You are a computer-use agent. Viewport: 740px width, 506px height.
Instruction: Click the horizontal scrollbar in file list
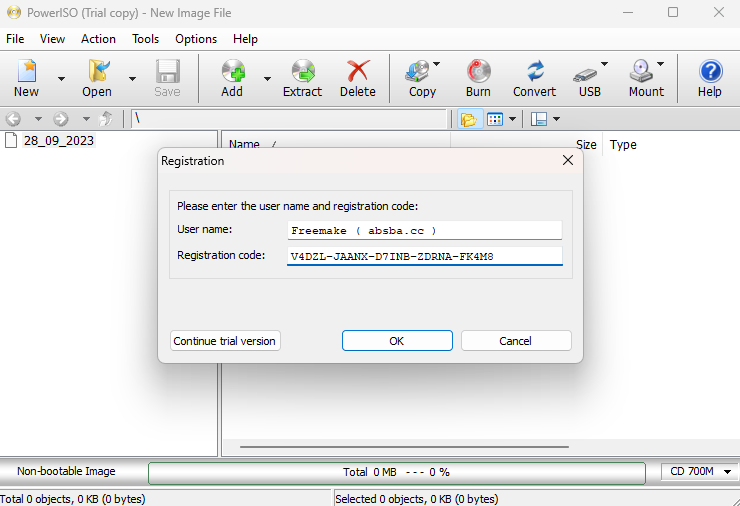404,447
